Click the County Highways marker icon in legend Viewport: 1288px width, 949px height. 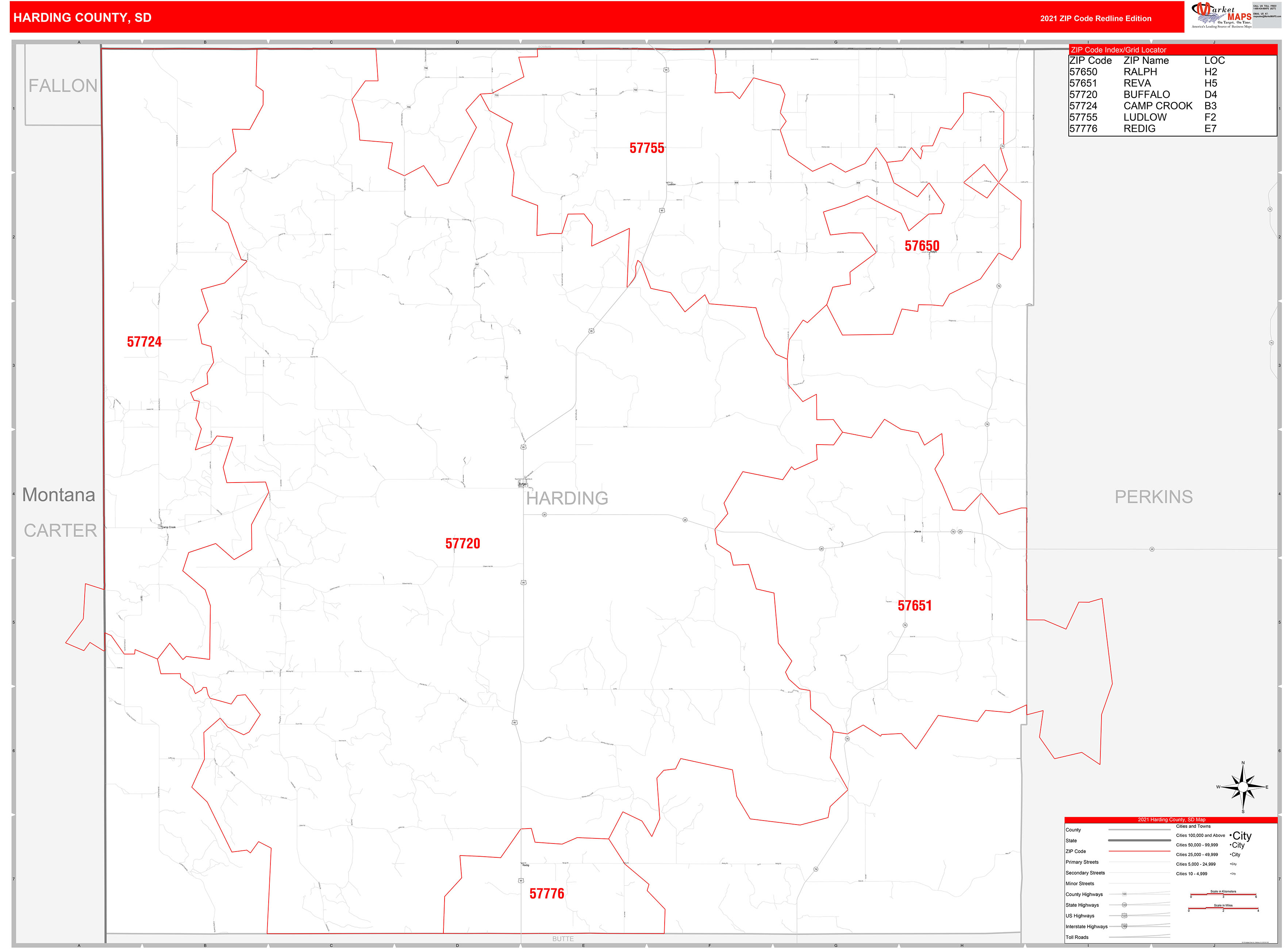[x=1125, y=894]
